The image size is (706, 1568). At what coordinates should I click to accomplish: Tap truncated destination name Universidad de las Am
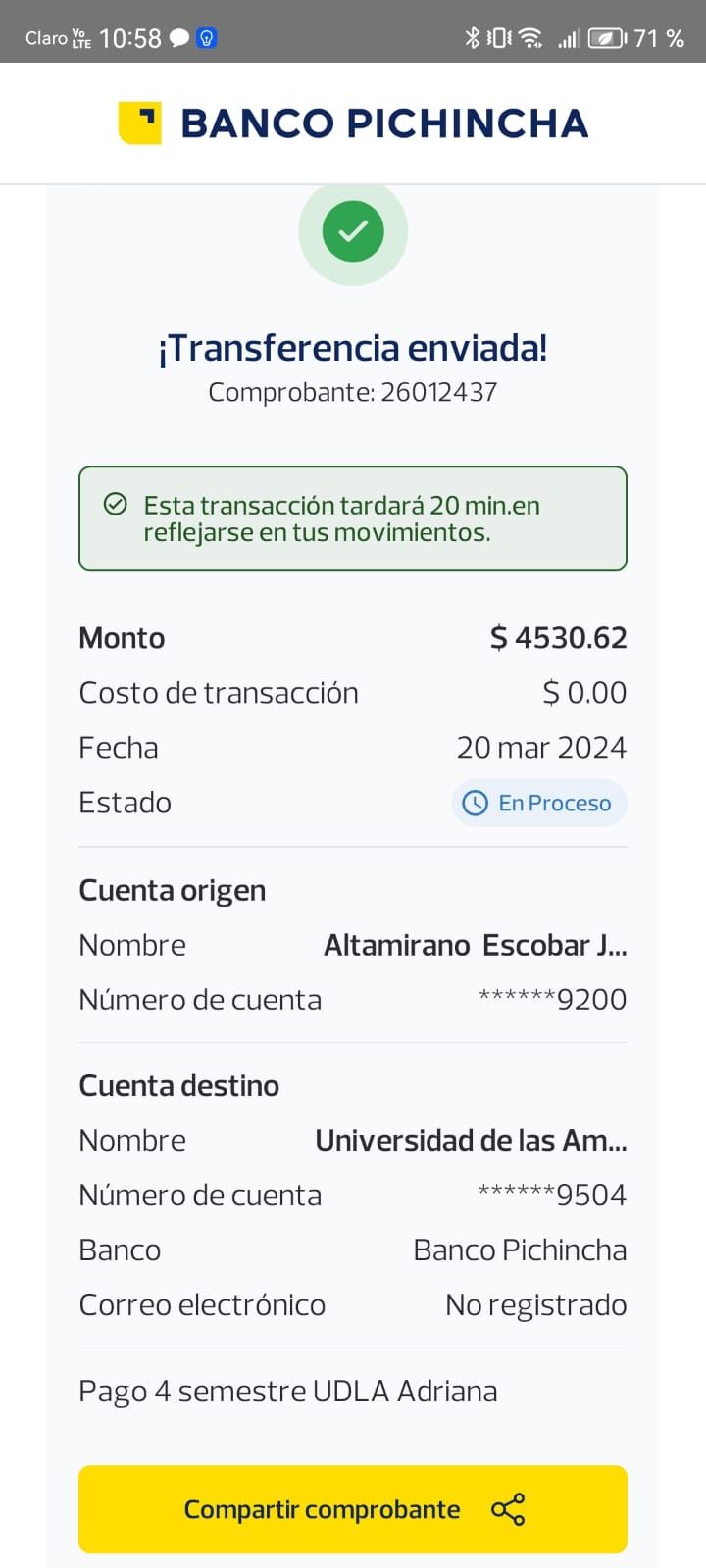471,1140
